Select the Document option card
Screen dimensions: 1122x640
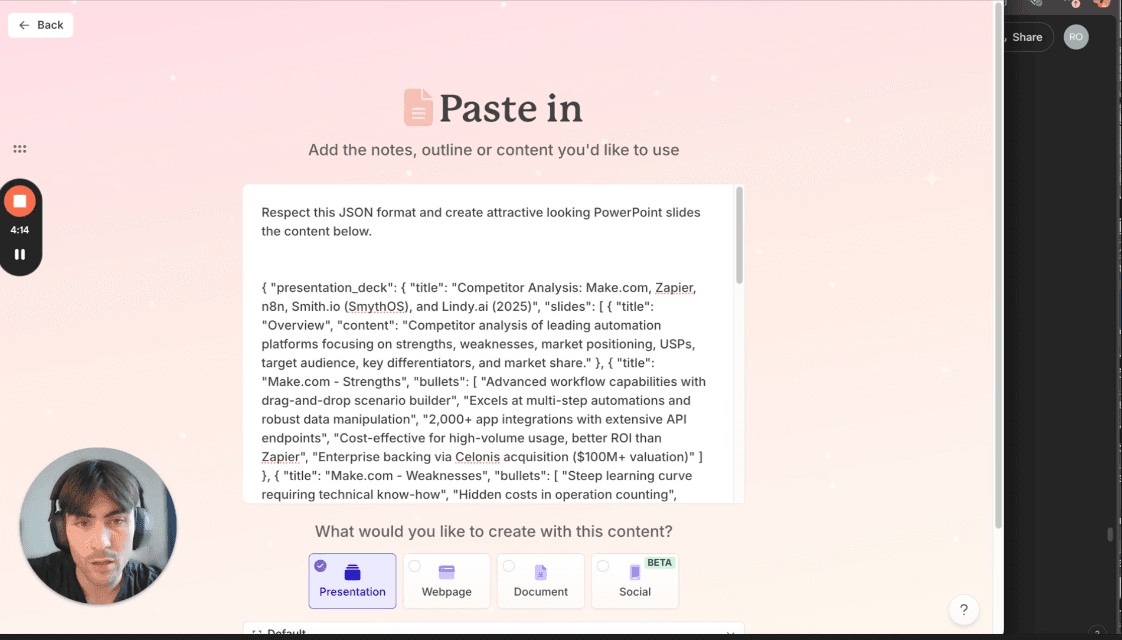[x=540, y=581]
